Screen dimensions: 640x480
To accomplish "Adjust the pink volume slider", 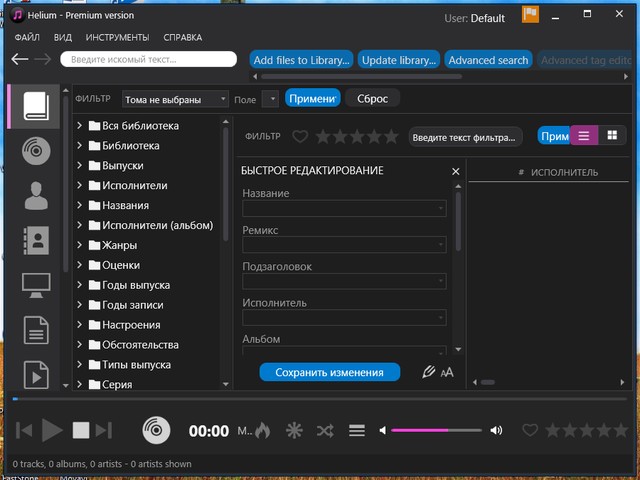I will click(x=434, y=431).
